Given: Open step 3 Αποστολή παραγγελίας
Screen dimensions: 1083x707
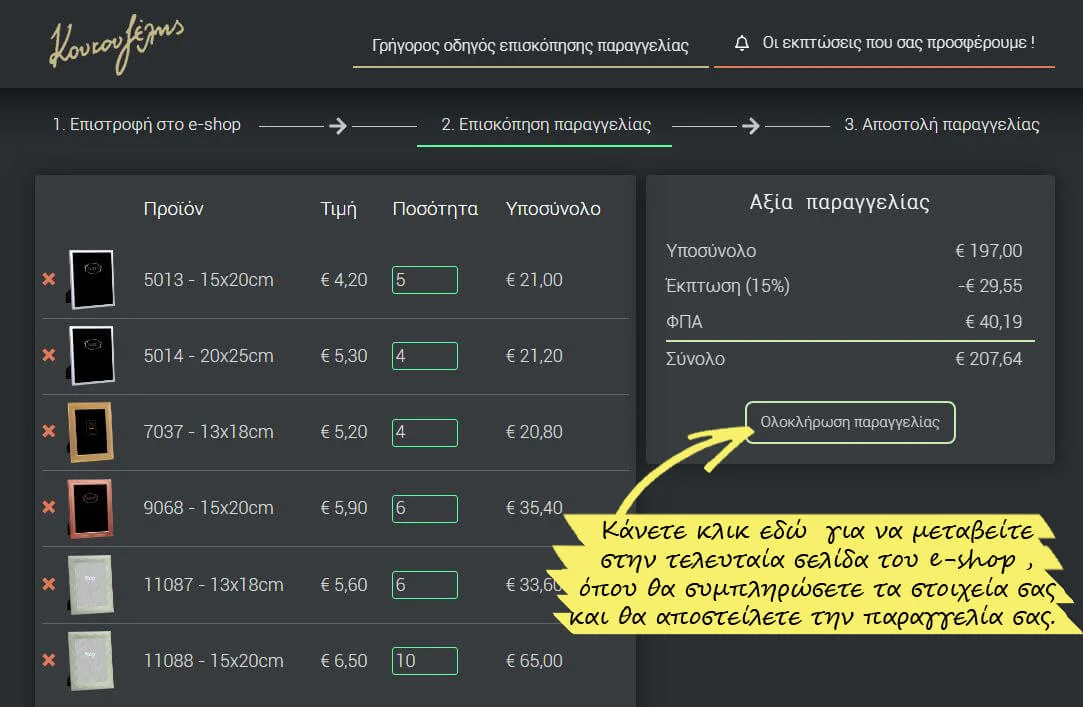Looking at the screenshot, I should pyautogui.click(x=940, y=124).
